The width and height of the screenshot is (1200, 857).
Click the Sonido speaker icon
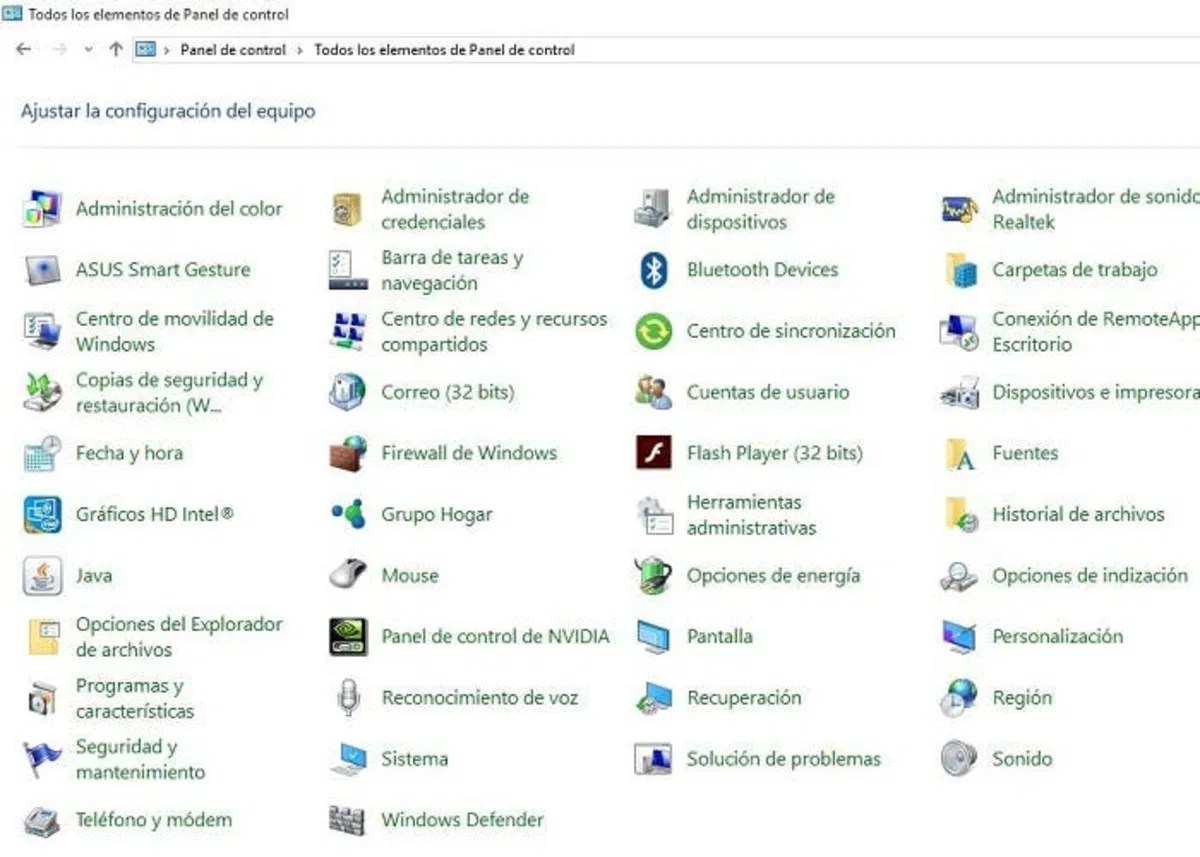coord(959,759)
